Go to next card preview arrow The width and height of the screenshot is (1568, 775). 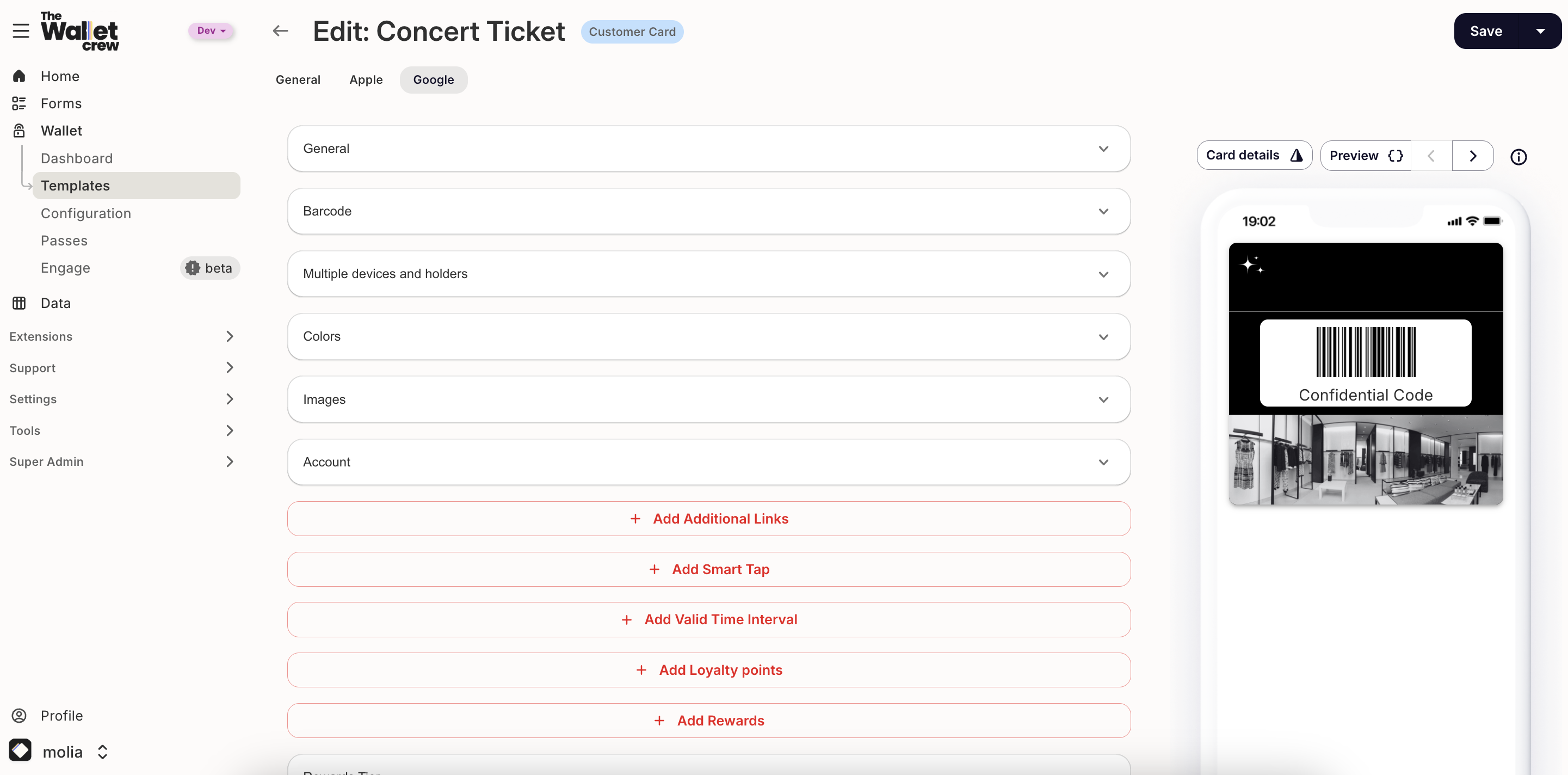coord(1472,156)
